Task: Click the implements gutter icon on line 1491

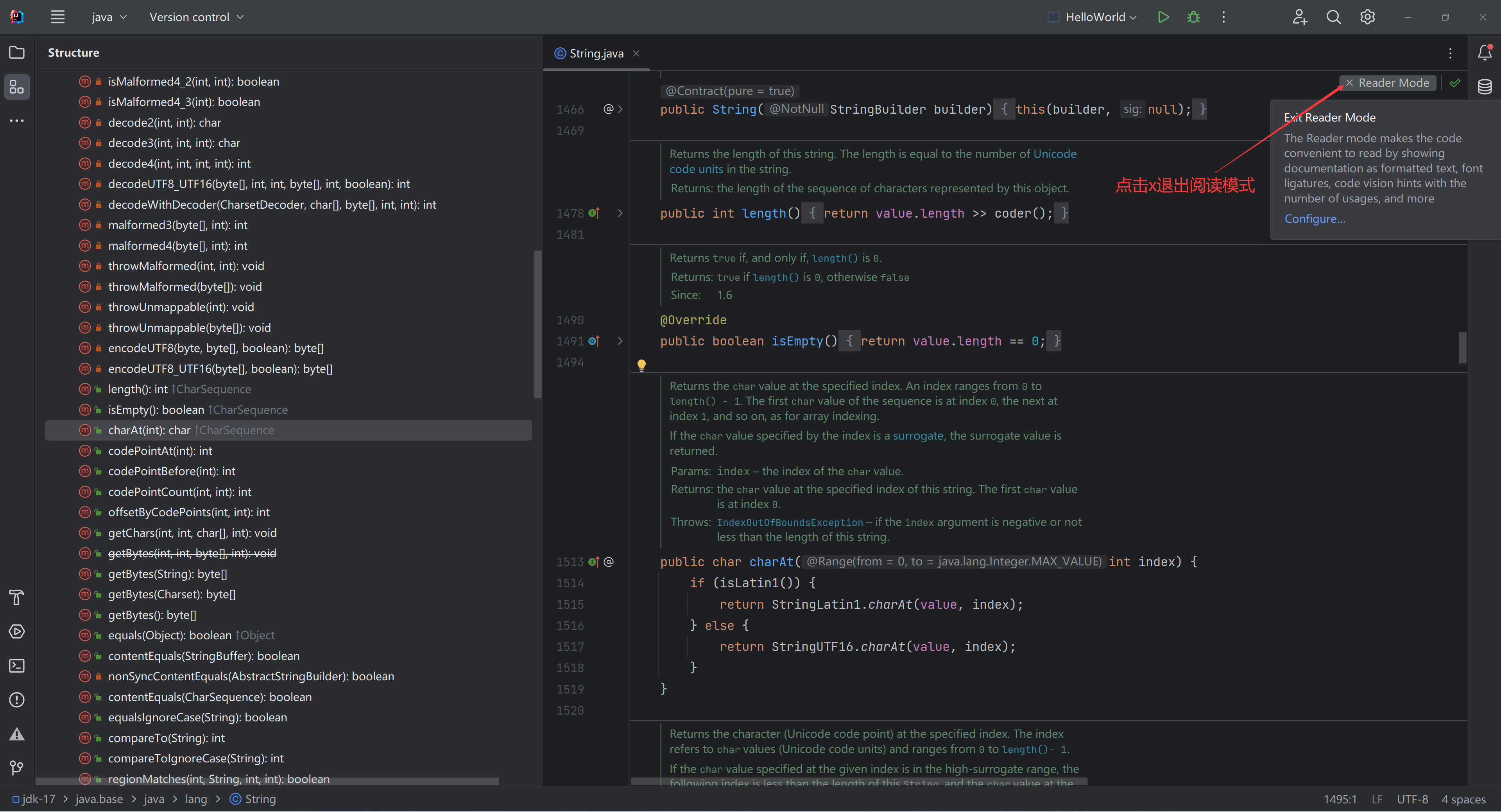Action: tap(594, 341)
